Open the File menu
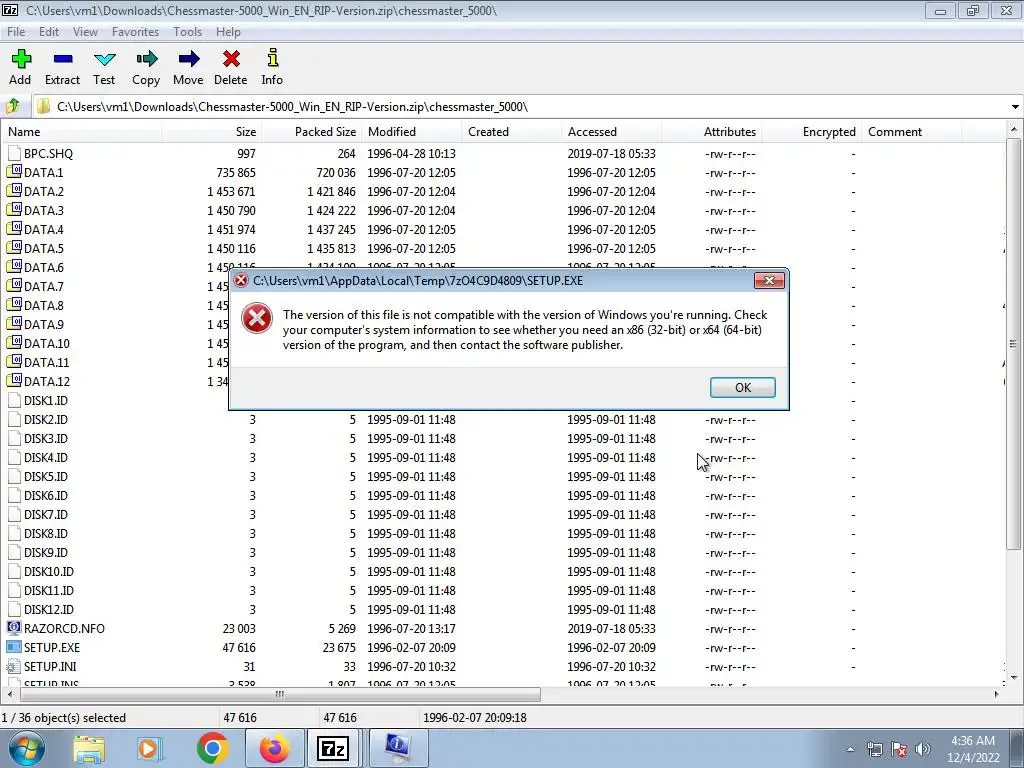 coord(16,31)
